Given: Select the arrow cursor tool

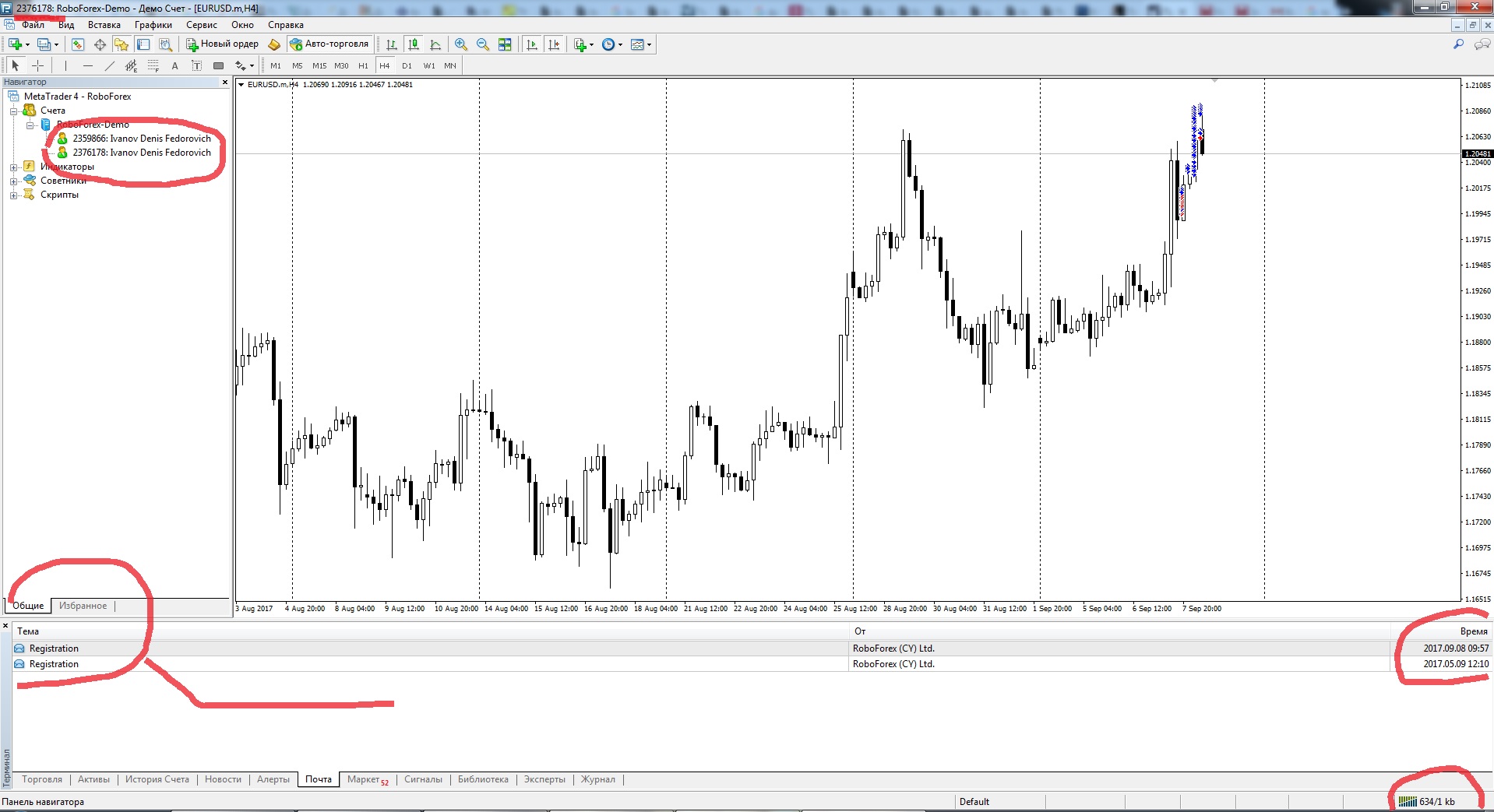Looking at the screenshot, I should tap(15, 66).
